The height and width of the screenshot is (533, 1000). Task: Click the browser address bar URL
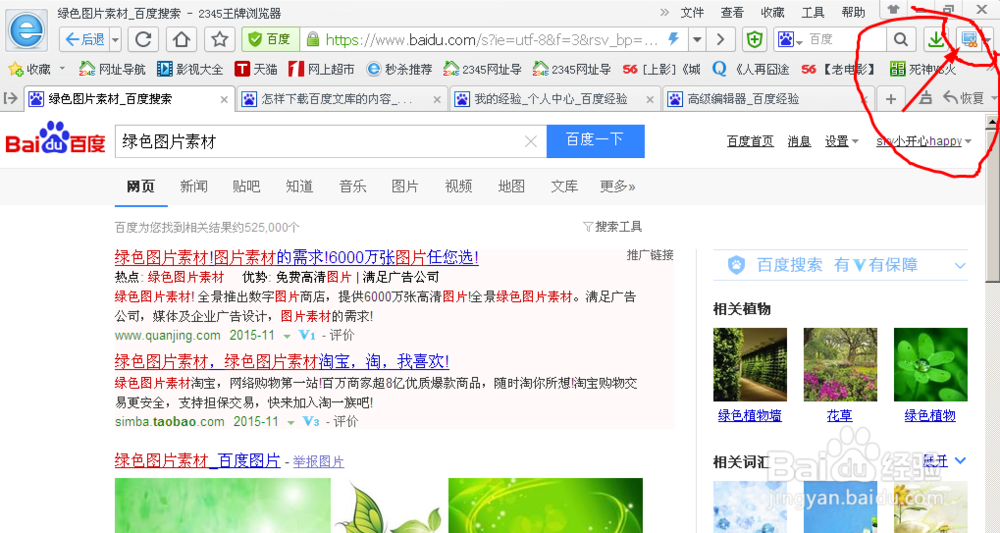point(491,40)
